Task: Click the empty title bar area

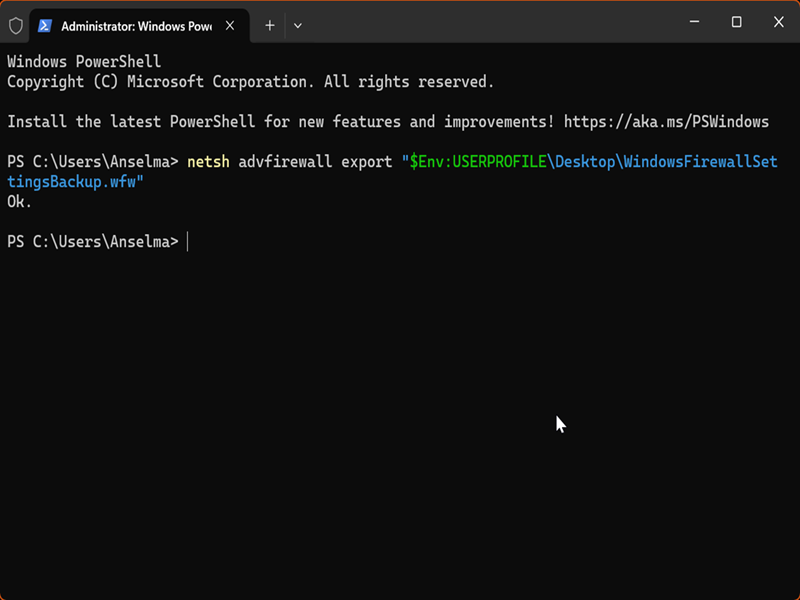Action: 480,22
